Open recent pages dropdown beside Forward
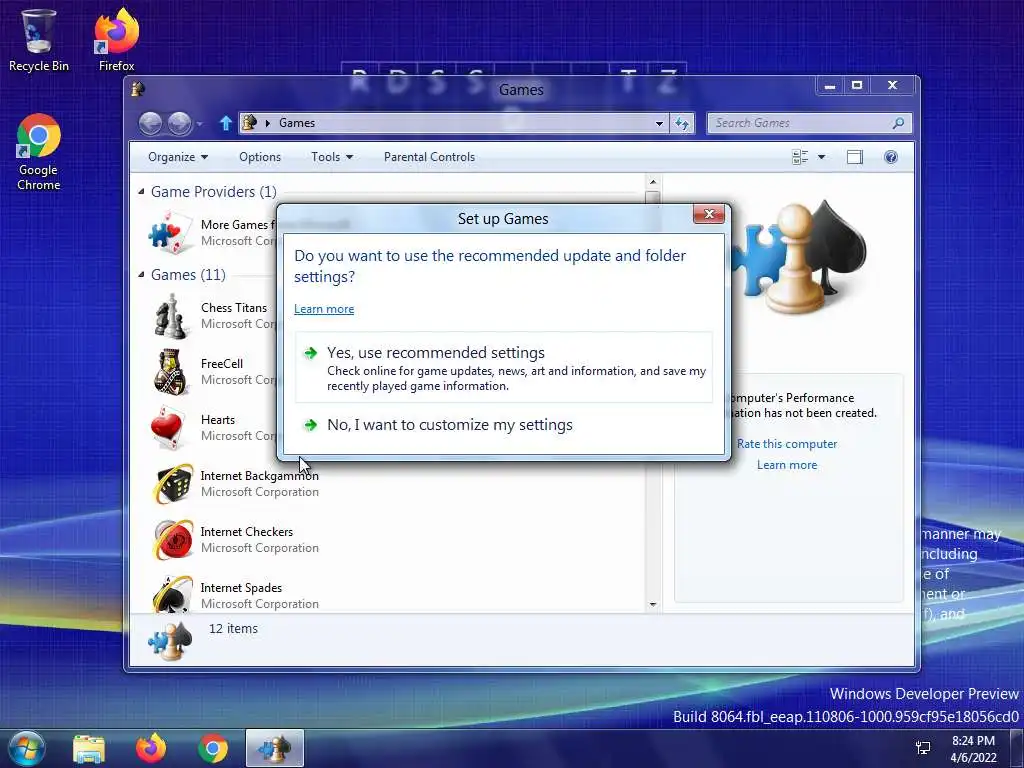 [x=200, y=123]
